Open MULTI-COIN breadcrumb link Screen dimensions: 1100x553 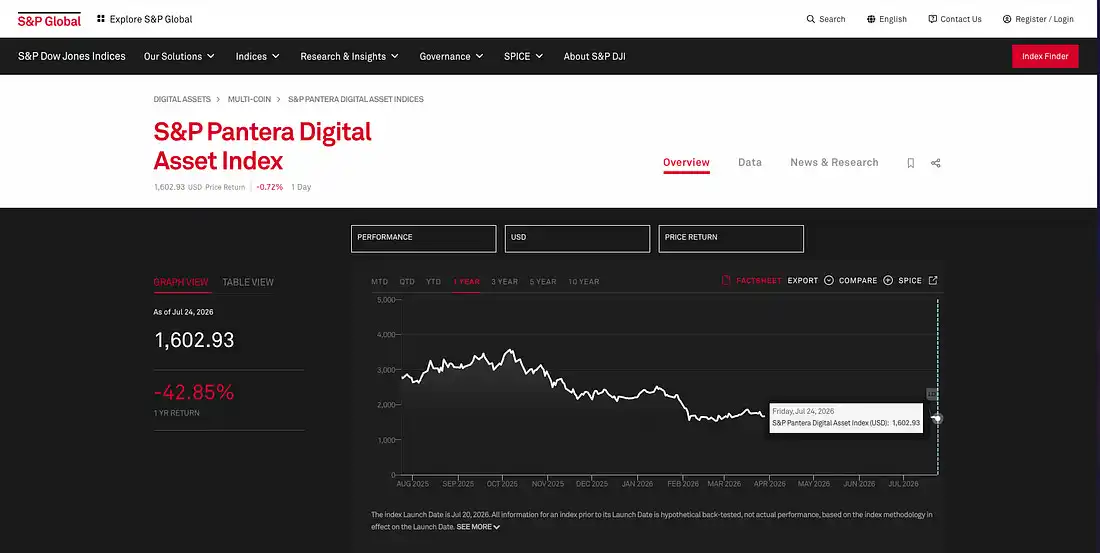(x=249, y=99)
